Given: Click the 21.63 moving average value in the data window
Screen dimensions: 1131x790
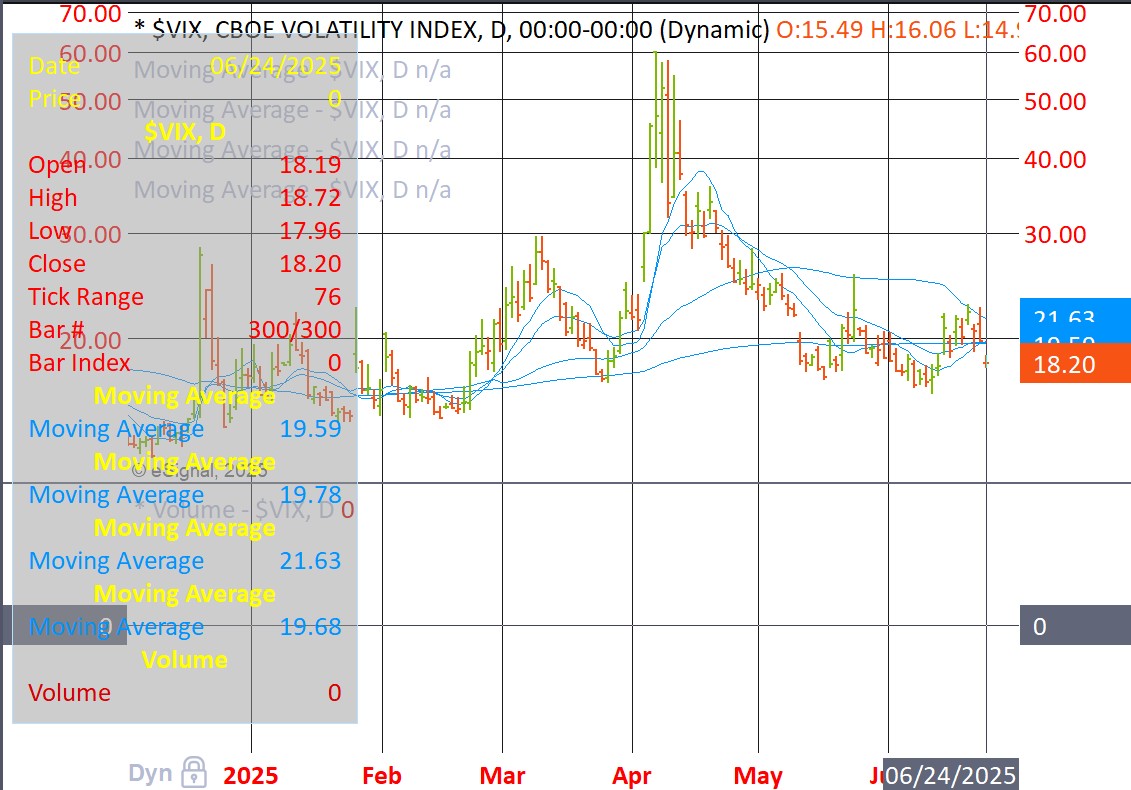Looking at the screenshot, I should pos(310,561).
